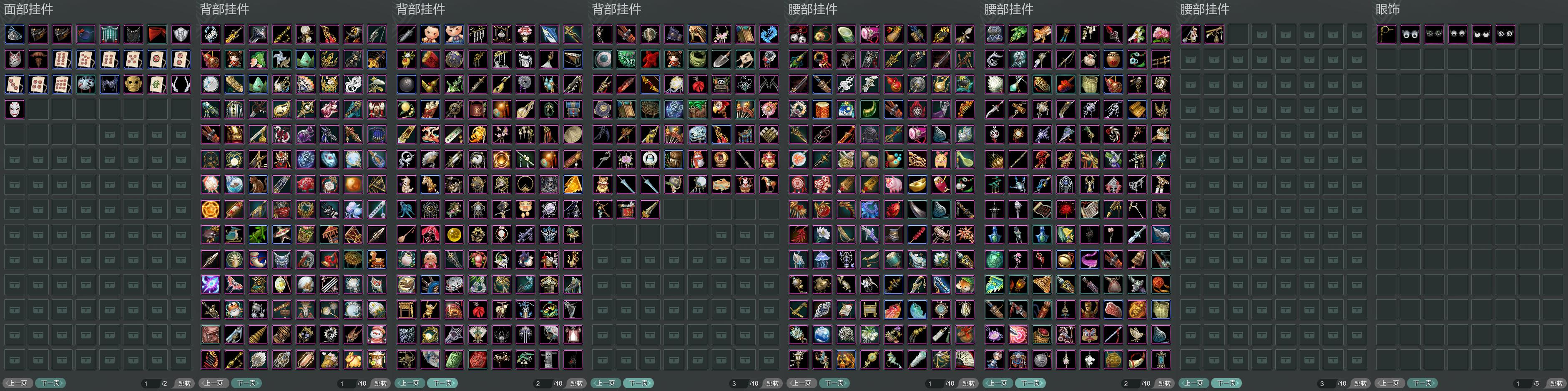Click 下一页 in the 眼饰 panel
The width and height of the screenshot is (1568, 391).
(1422, 383)
